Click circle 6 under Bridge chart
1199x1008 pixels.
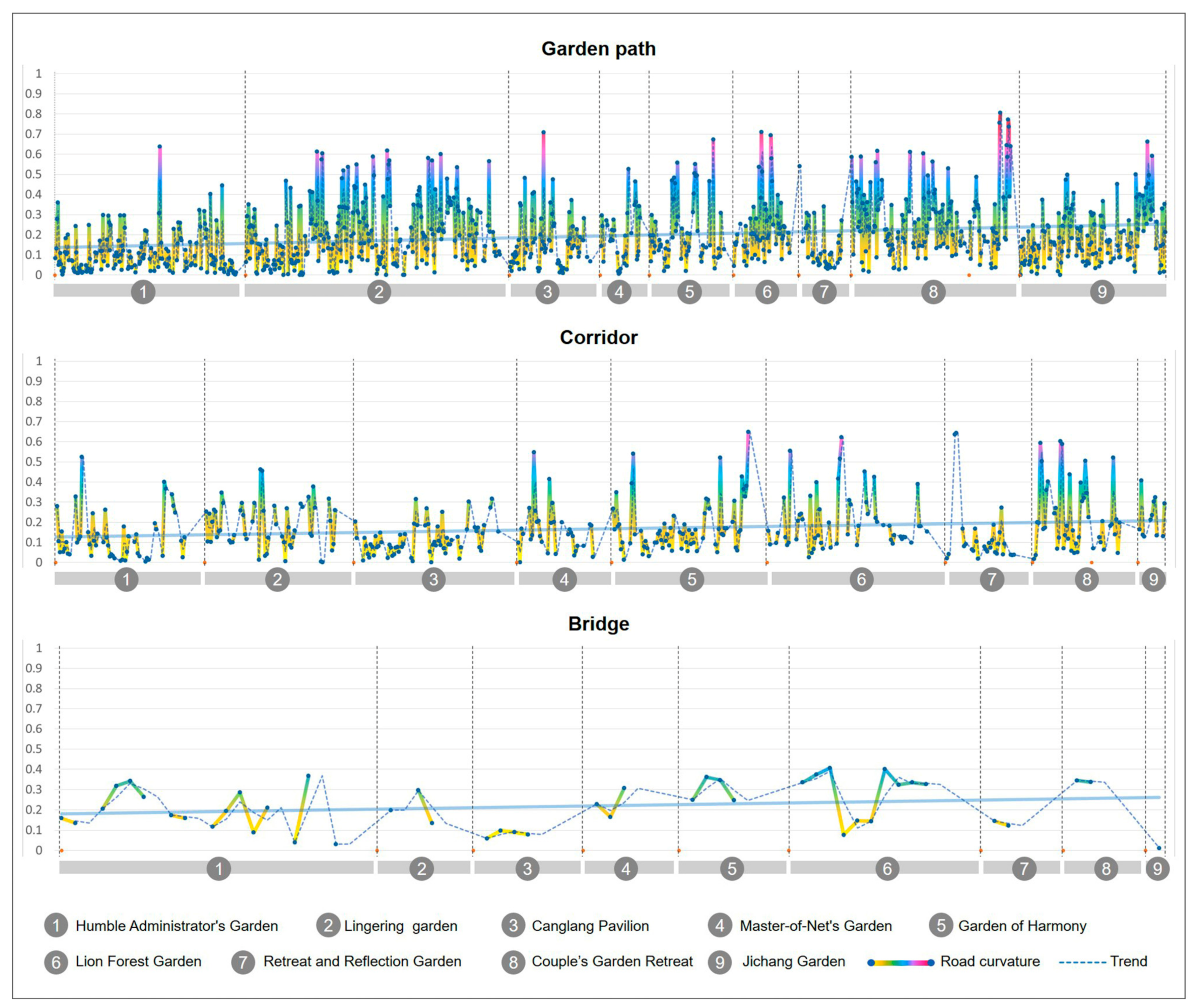click(887, 869)
